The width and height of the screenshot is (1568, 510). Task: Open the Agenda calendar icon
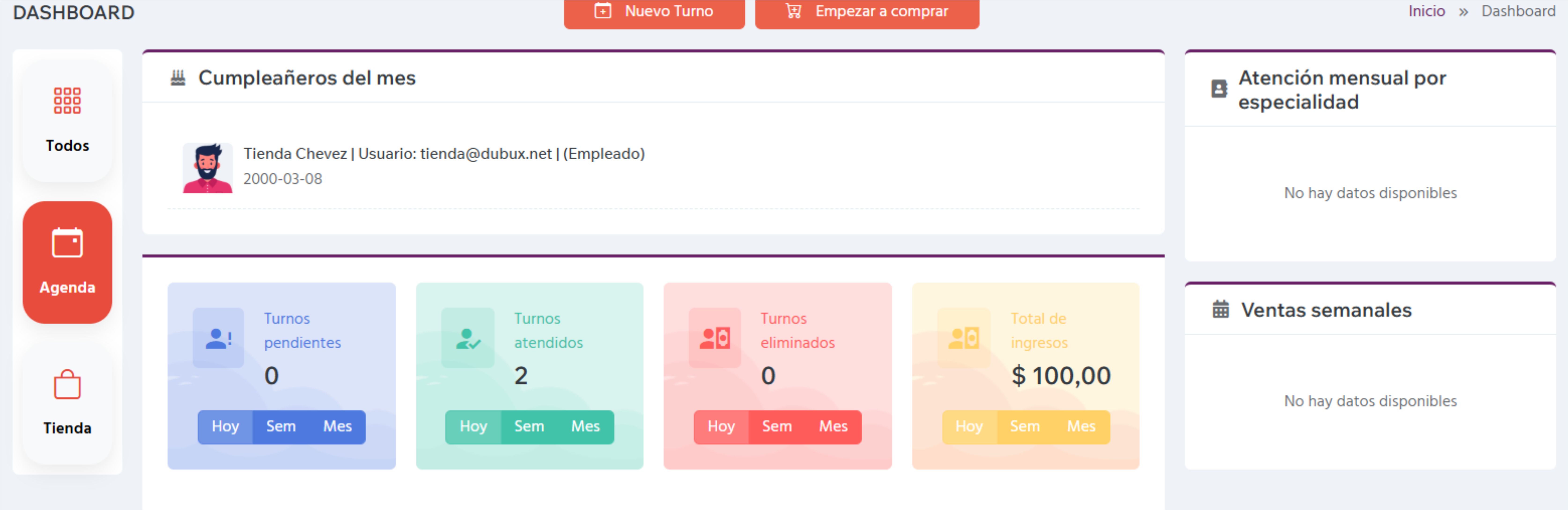point(67,243)
